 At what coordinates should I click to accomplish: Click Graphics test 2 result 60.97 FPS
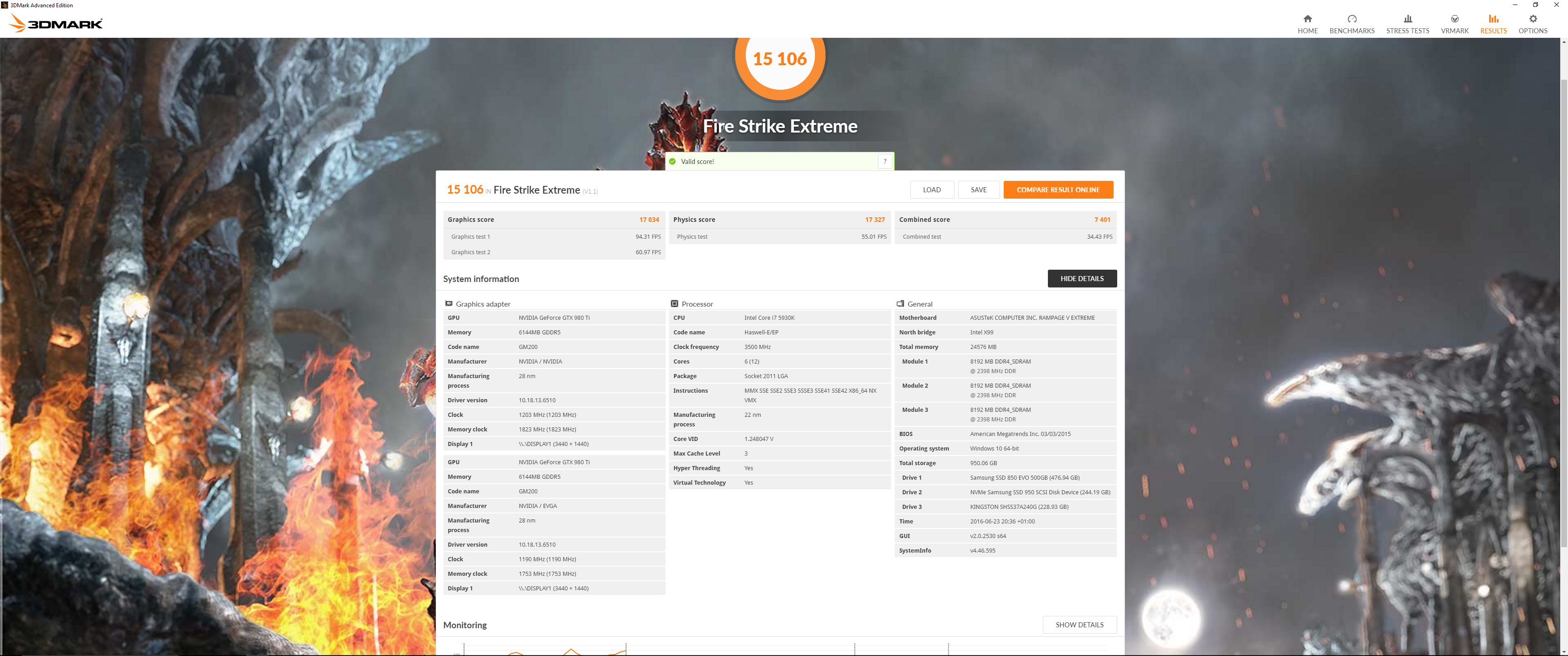pos(648,252)
